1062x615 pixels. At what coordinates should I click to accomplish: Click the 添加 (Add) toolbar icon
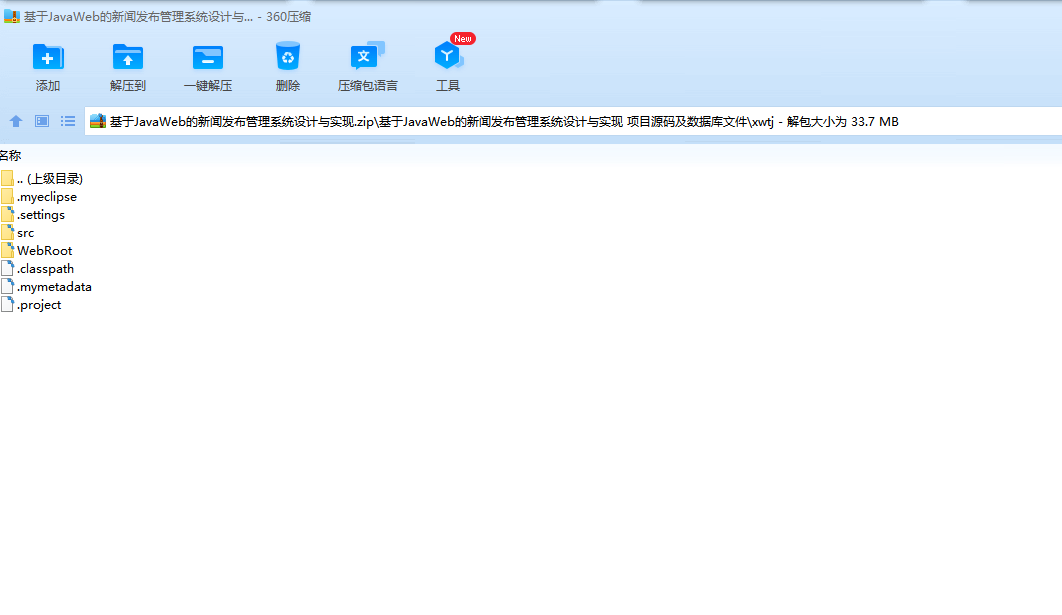click(47, 58)
